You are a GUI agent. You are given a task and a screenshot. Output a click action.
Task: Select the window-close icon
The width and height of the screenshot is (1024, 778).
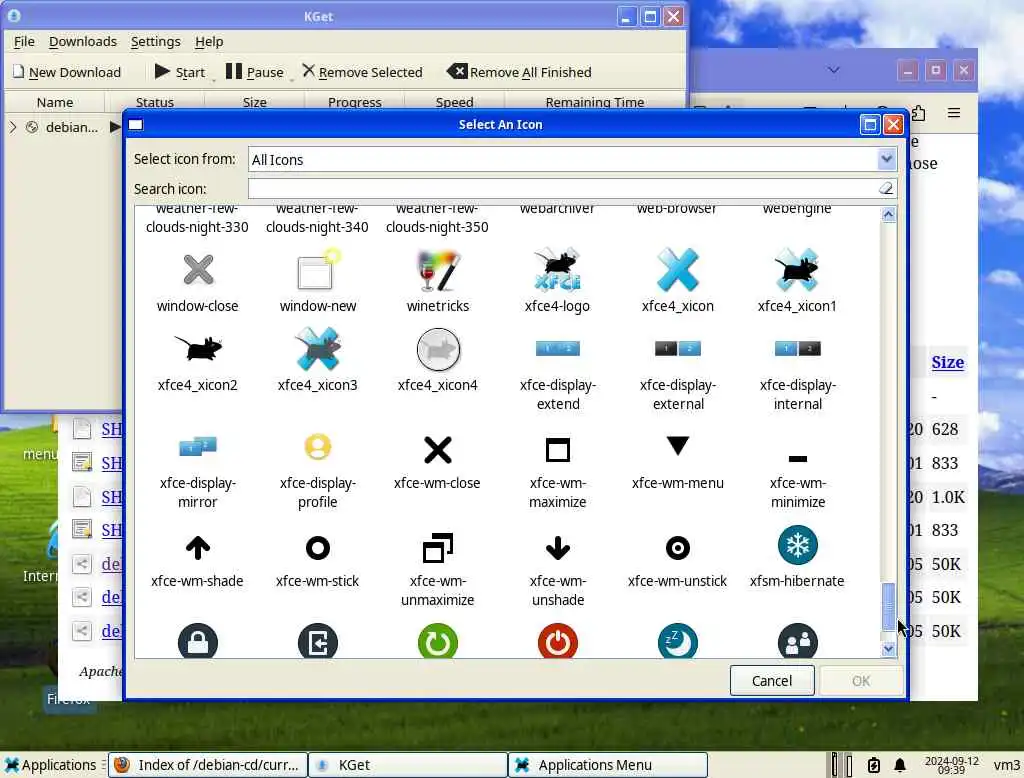click(x=198, y=270)
